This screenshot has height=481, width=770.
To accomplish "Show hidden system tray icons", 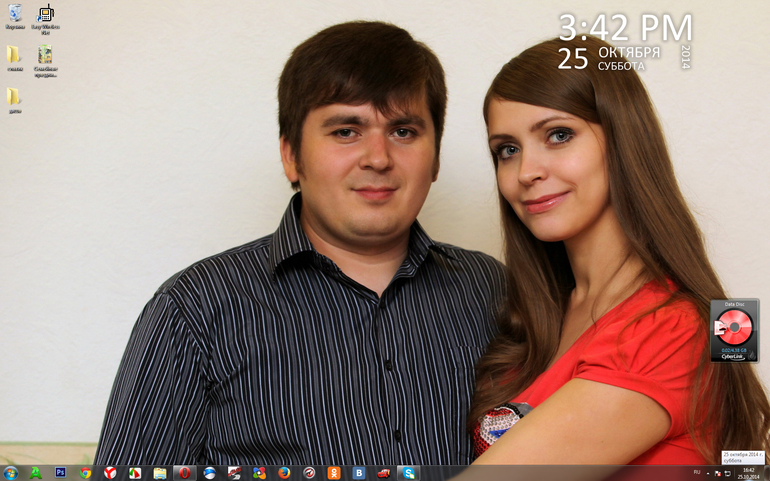I will [708, 472].
